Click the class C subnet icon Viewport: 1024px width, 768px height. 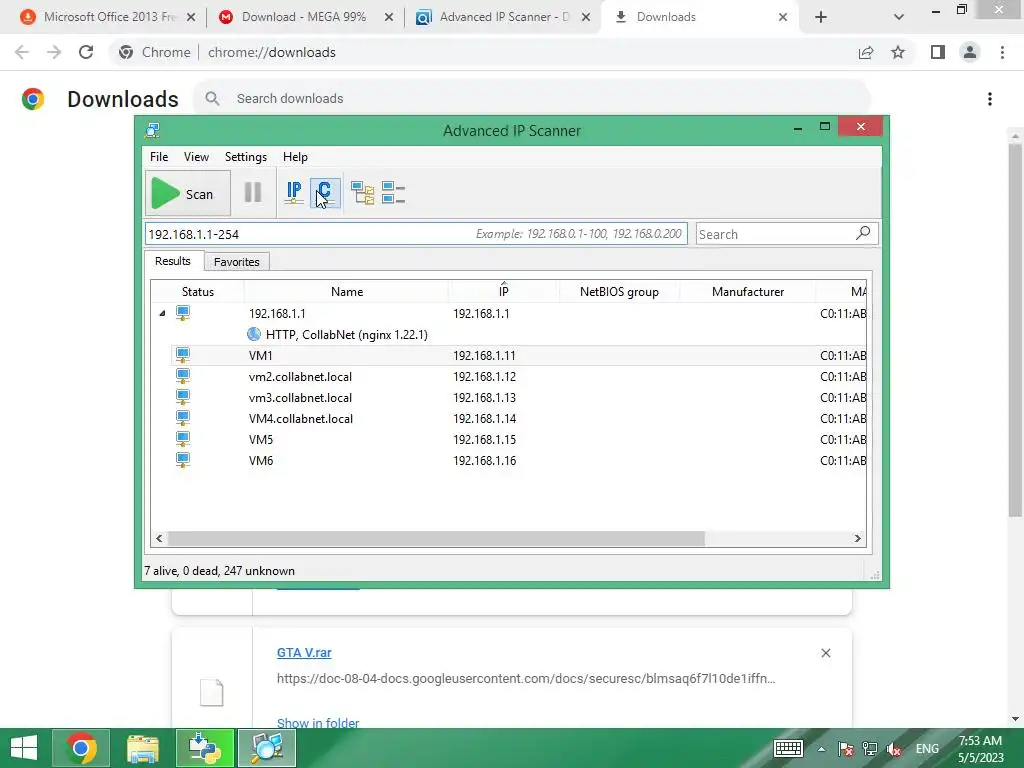click(x=325, y=193)
